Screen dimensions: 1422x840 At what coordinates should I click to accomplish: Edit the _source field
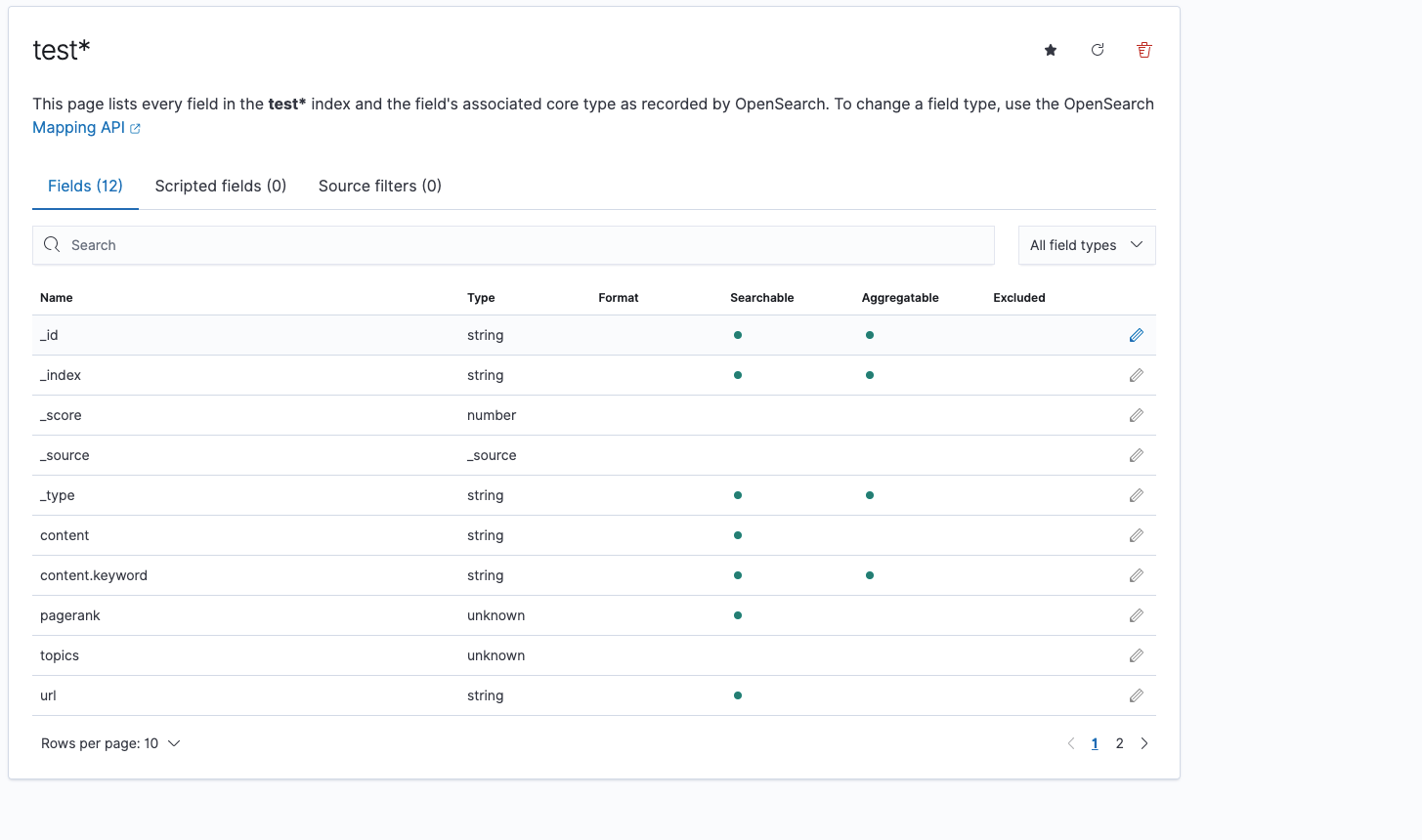click(x=1136, y=454)
